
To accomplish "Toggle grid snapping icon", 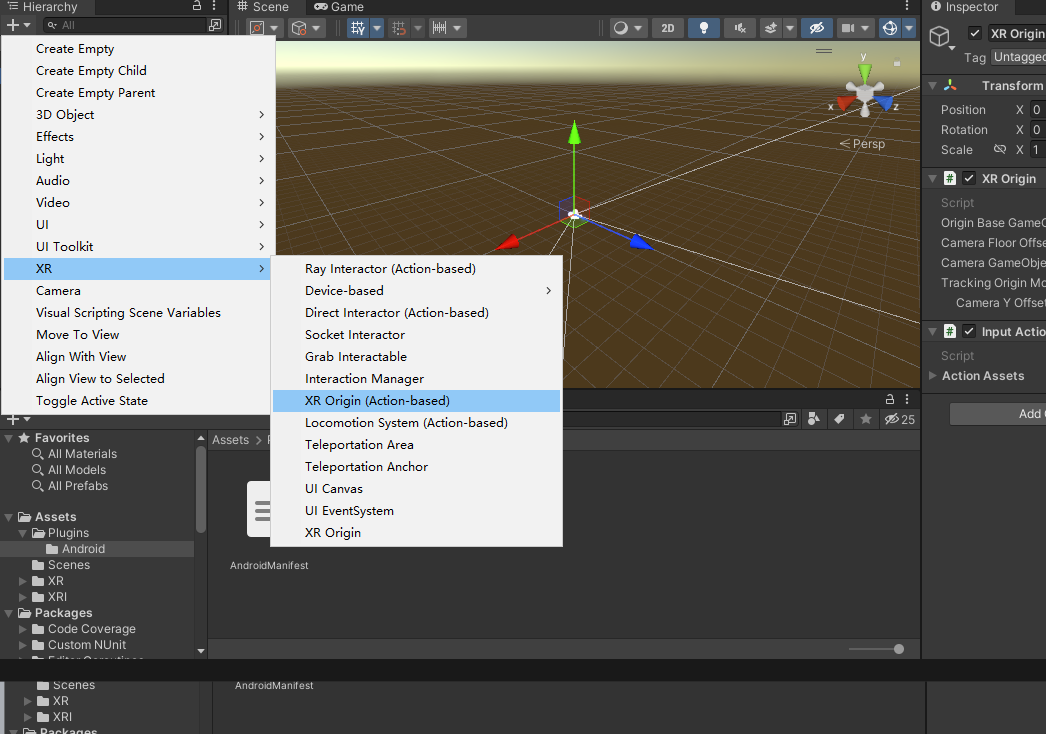I will tap(399, 28).
